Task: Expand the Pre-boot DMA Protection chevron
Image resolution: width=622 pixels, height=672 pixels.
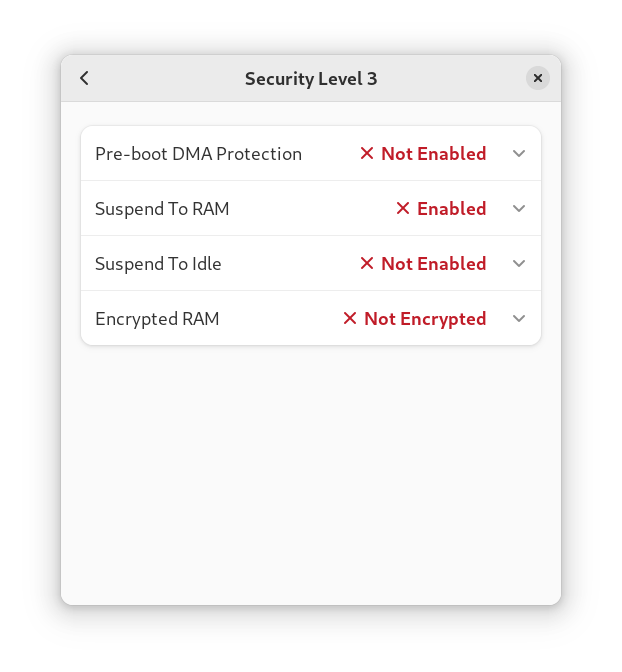Action: [x=519, y=153]
